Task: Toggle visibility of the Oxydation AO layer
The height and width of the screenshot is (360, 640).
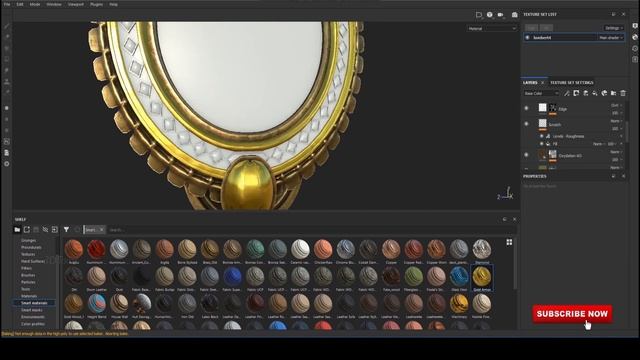Action: point(527,155)
